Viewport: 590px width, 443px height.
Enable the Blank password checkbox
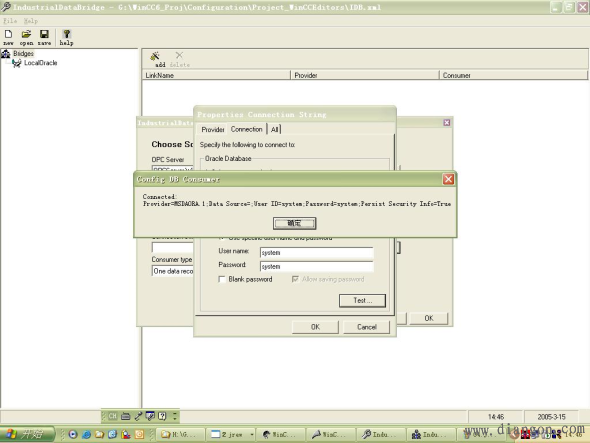coord(222,279)
